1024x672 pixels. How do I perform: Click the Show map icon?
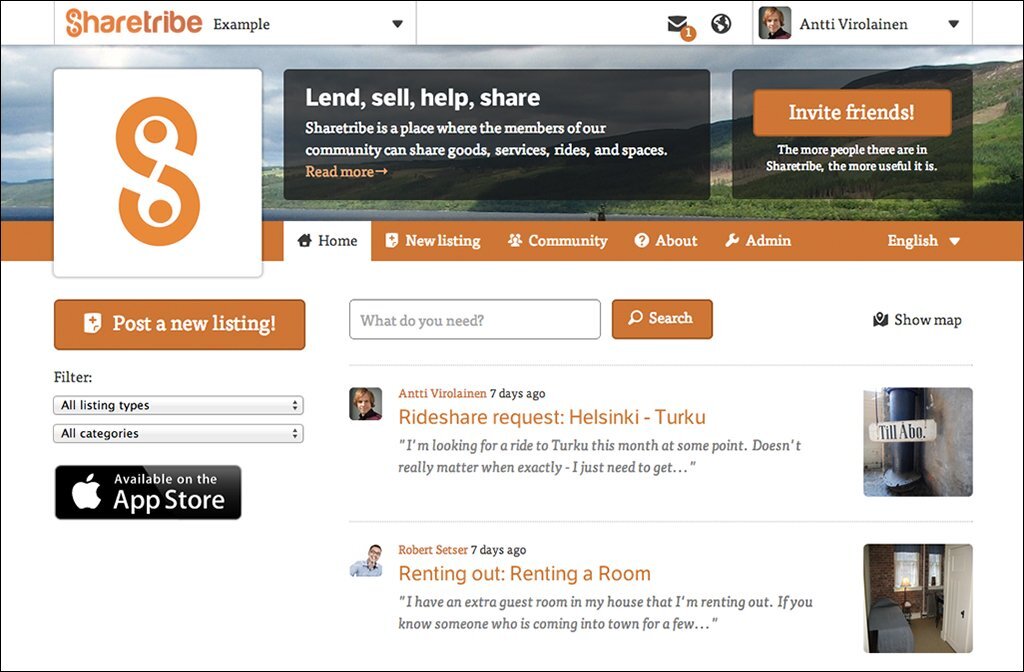tap(880, 319)
